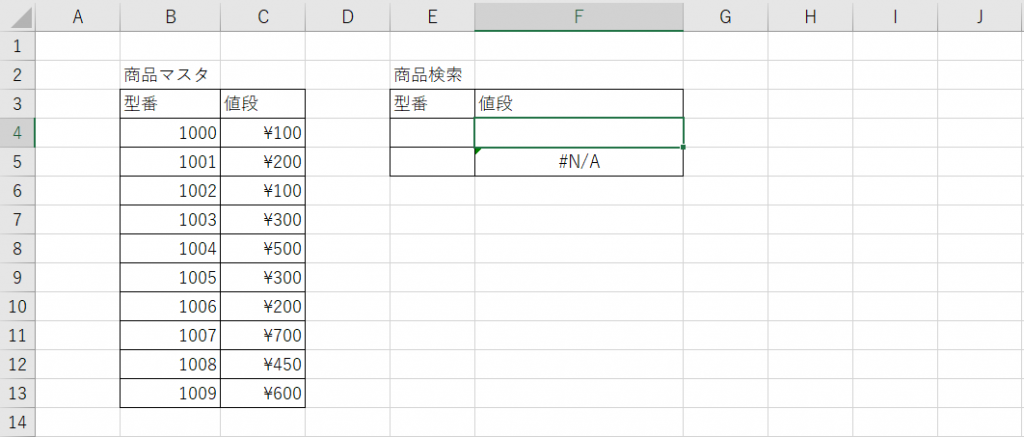This screenshot has height=437, width=1024.
Task: Select cell containing 商品検索 title
Action: click(432, 74)
